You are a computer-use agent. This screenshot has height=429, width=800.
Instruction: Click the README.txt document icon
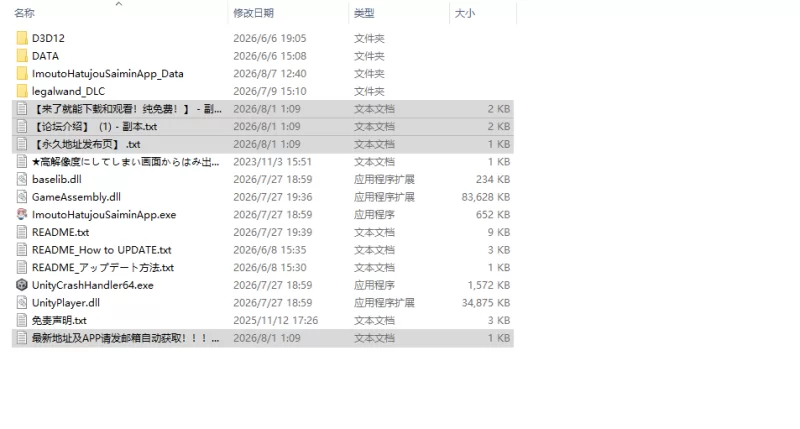(21, 232)
